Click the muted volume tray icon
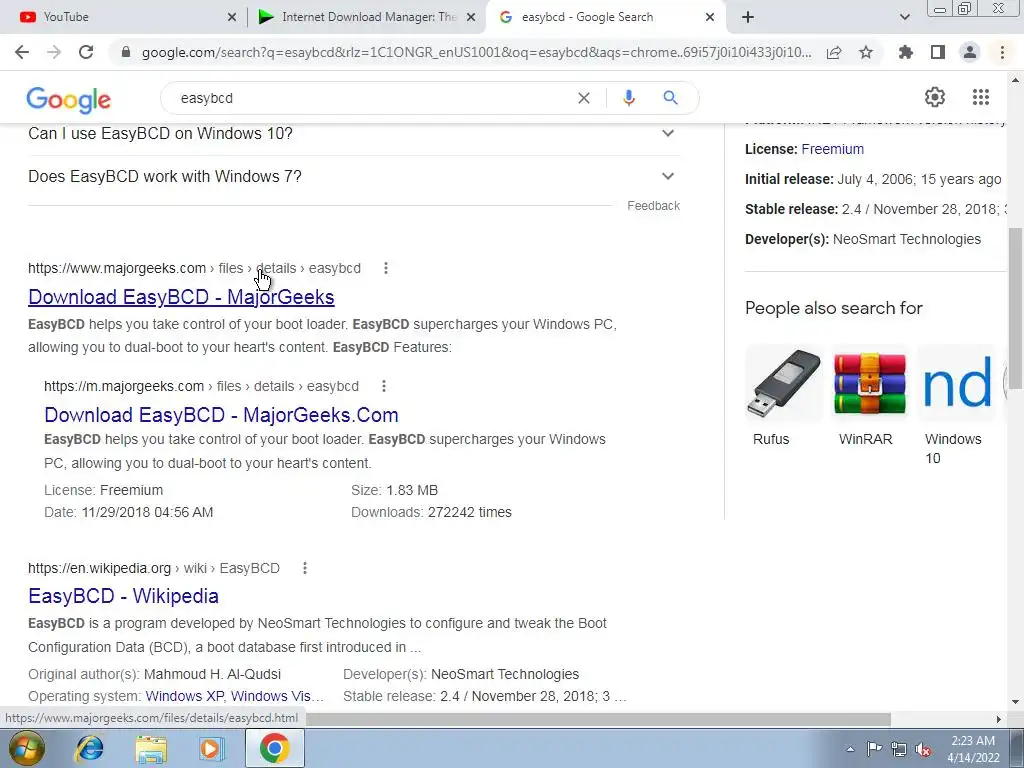 pos(923,750)
